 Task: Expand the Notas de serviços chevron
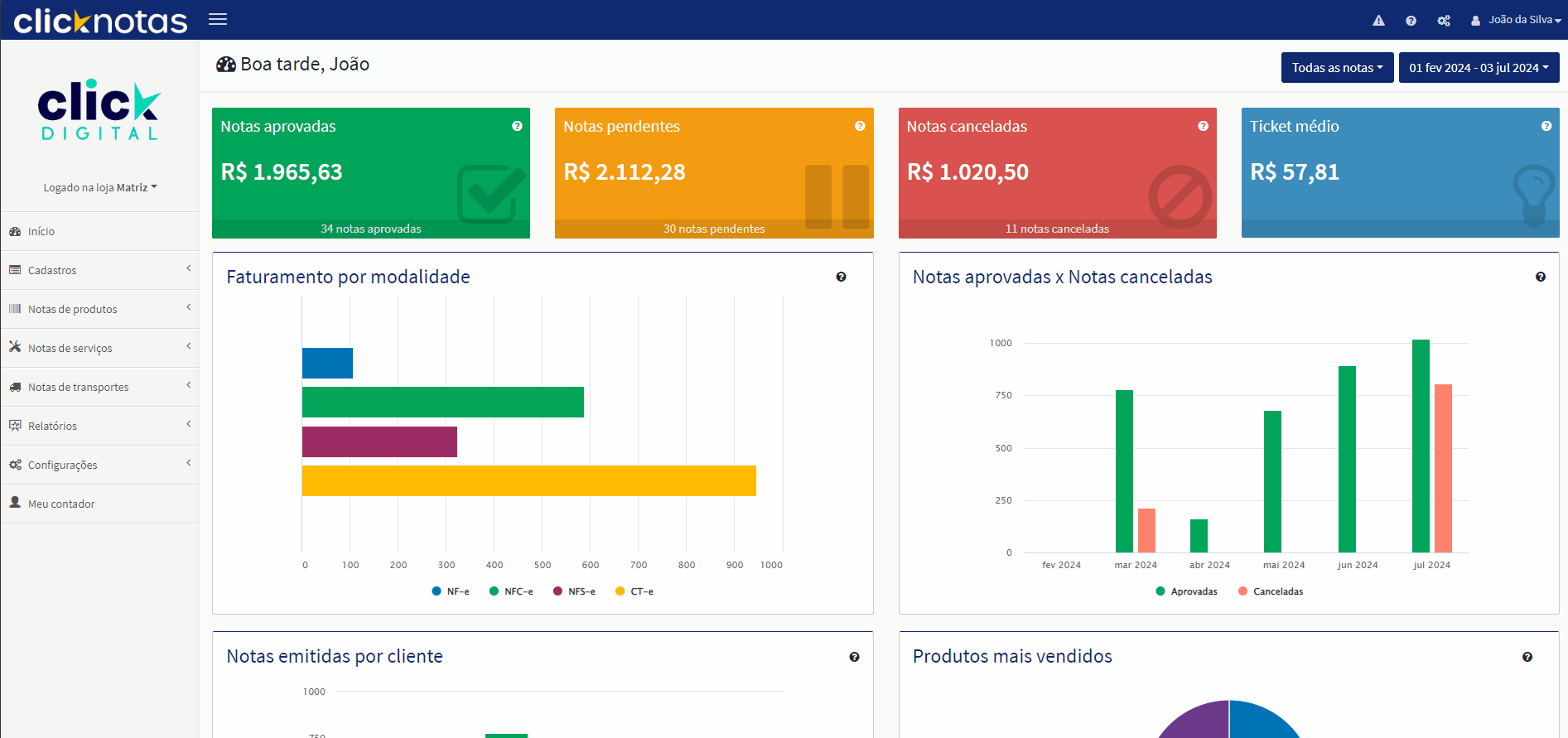click(189, 345)
